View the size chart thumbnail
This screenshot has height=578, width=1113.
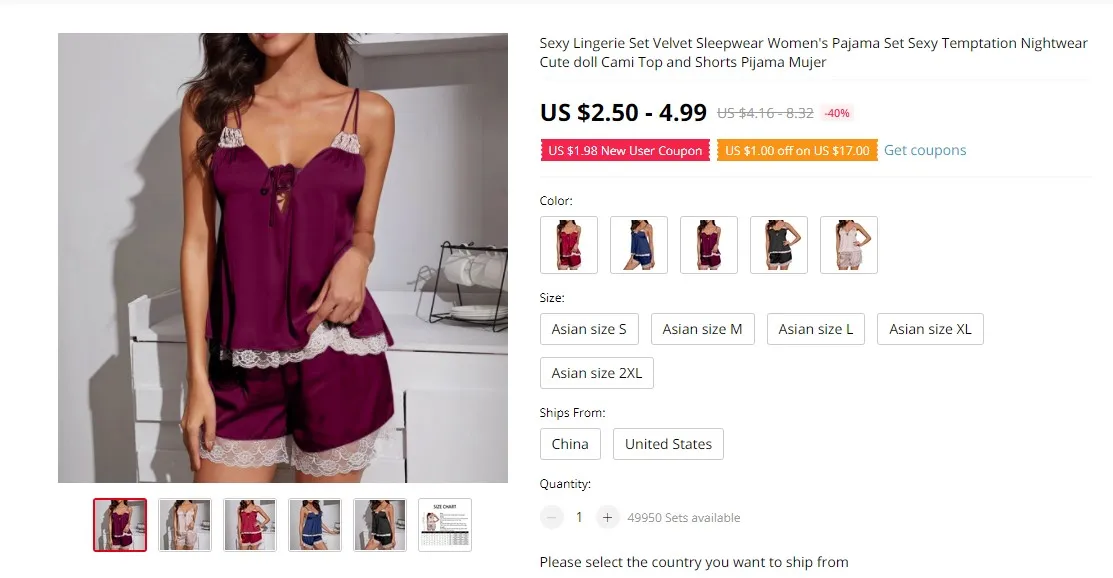click(445, 525)
